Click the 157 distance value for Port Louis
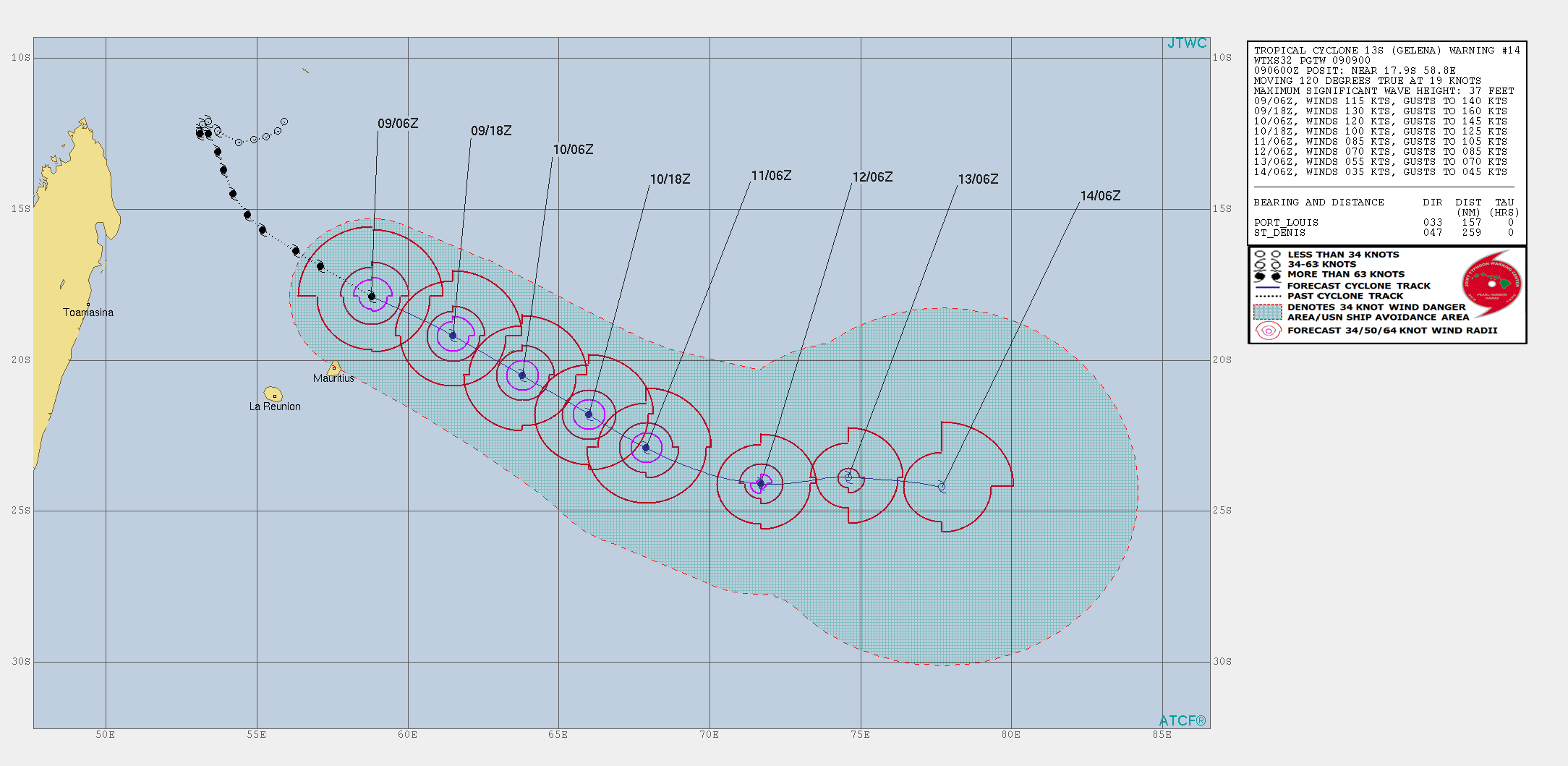The image size is (1568, 766). pos(1471,223)
